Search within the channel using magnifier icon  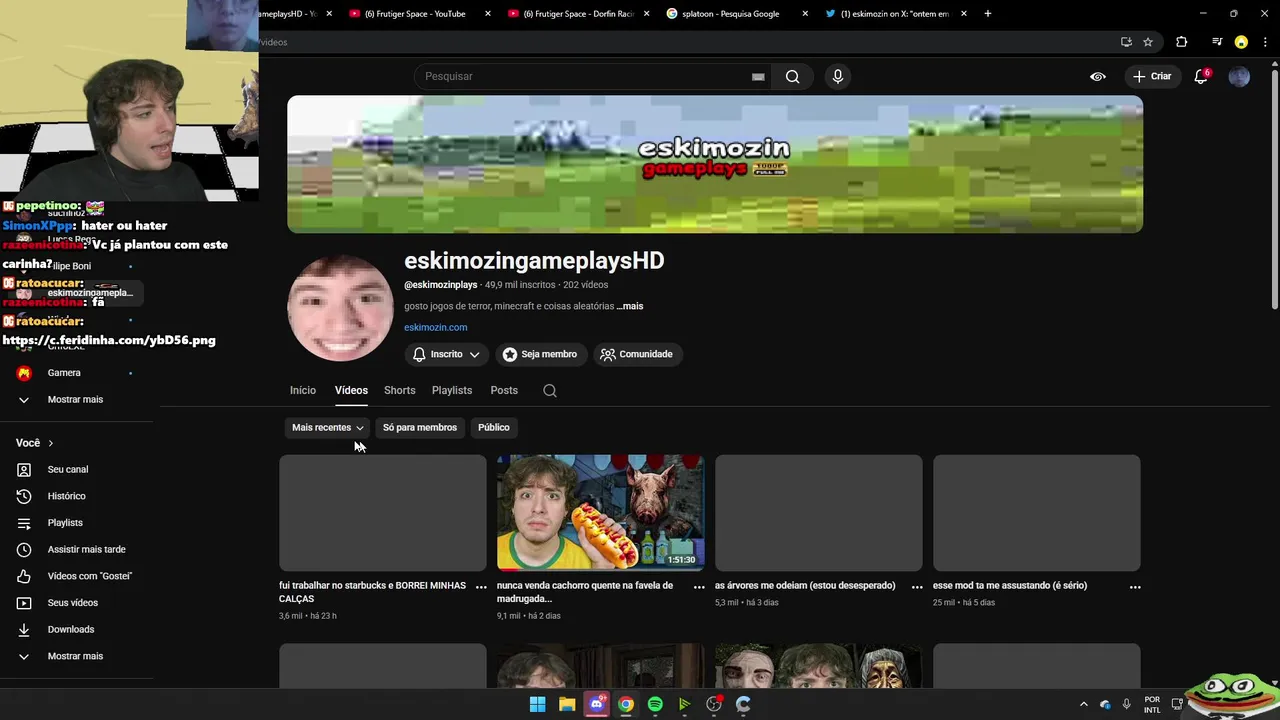coord(550,391)
